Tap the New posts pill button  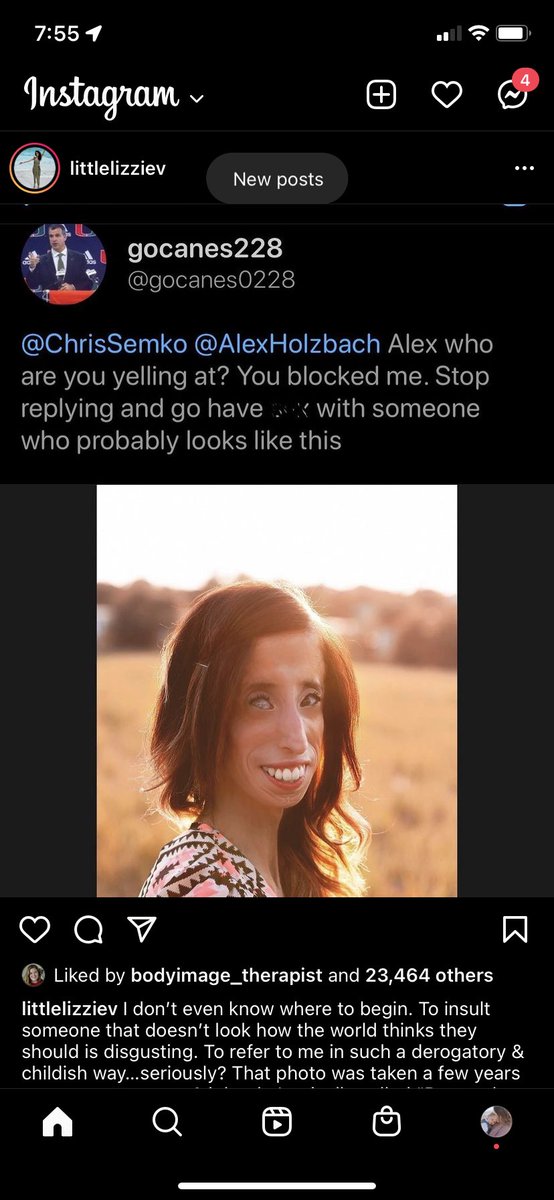[277, 179]
